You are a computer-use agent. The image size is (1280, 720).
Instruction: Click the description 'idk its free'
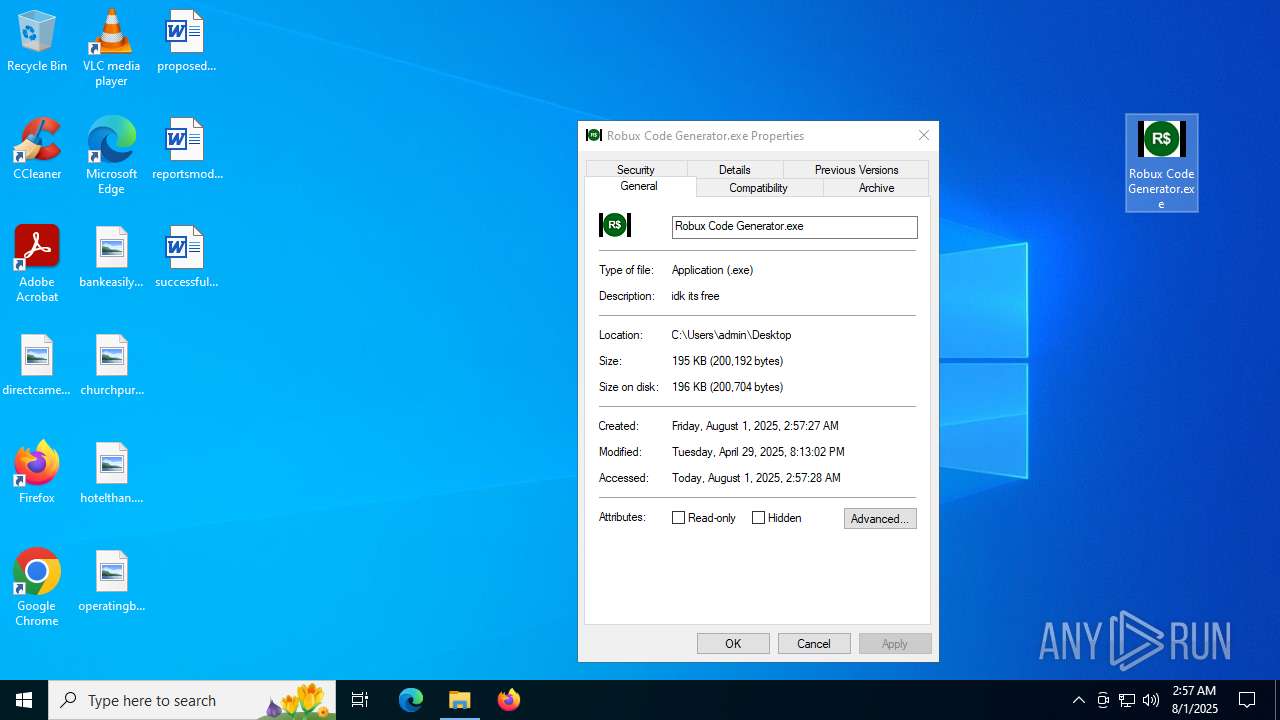tap(695, 296)
